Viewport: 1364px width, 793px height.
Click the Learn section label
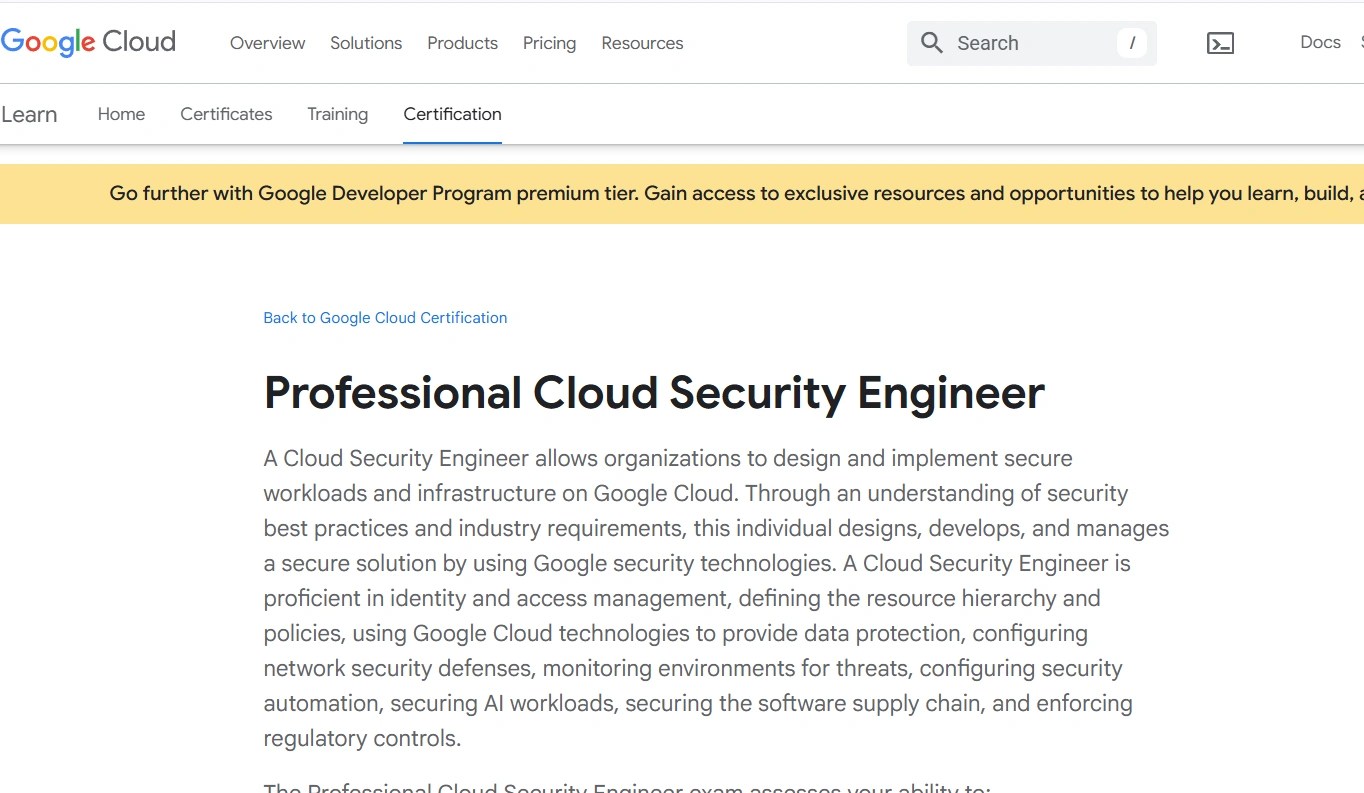click(x=29, y=114)
